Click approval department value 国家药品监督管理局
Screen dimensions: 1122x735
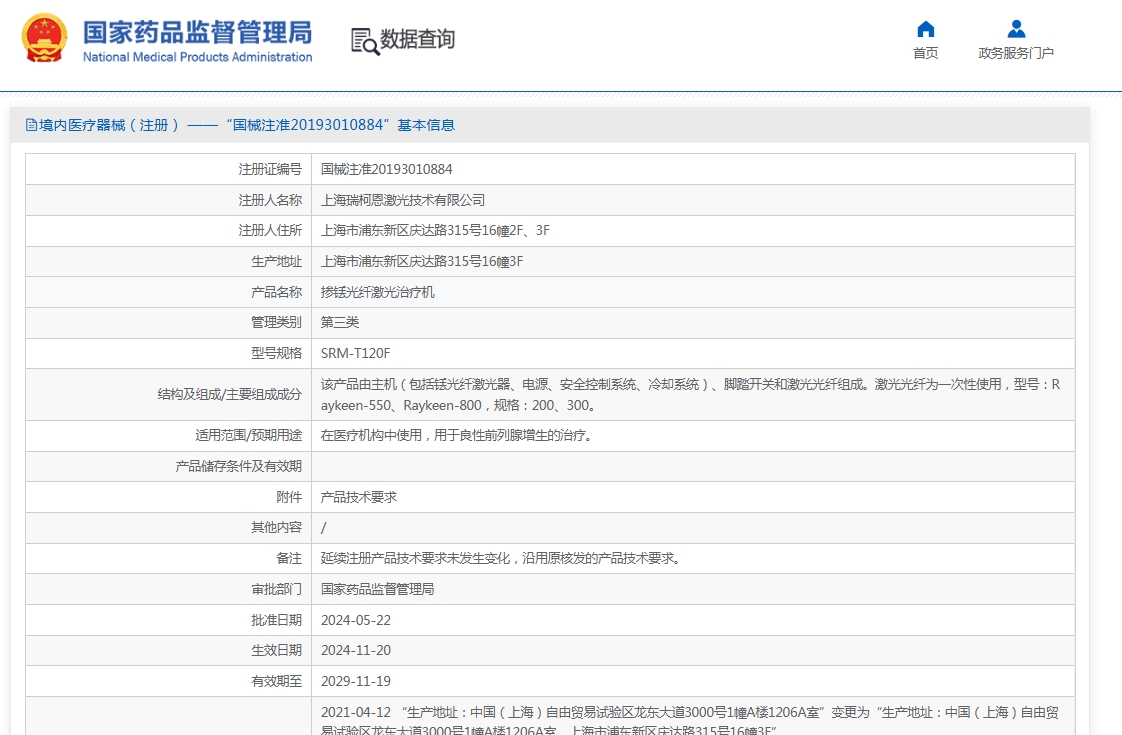point(378,589)
